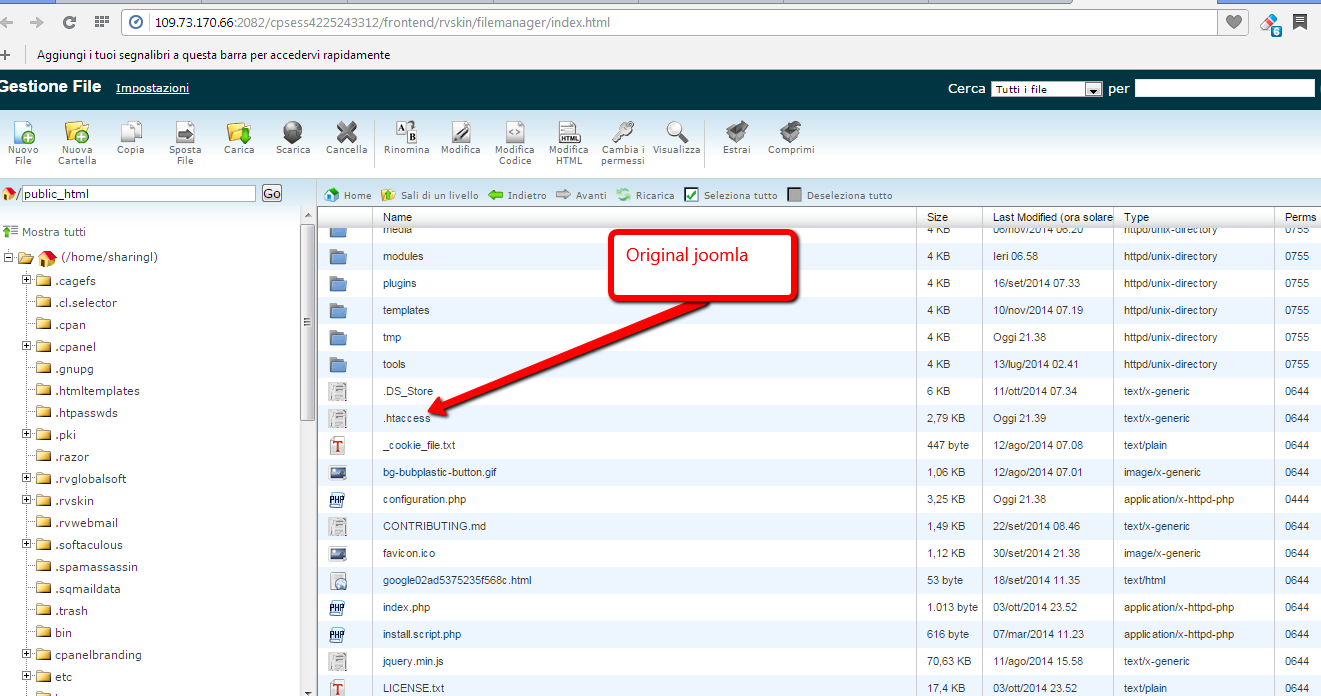Launch the Modifica Codice editor
This screenshot has width=1321, height=696.
click(x=515, y=132)
